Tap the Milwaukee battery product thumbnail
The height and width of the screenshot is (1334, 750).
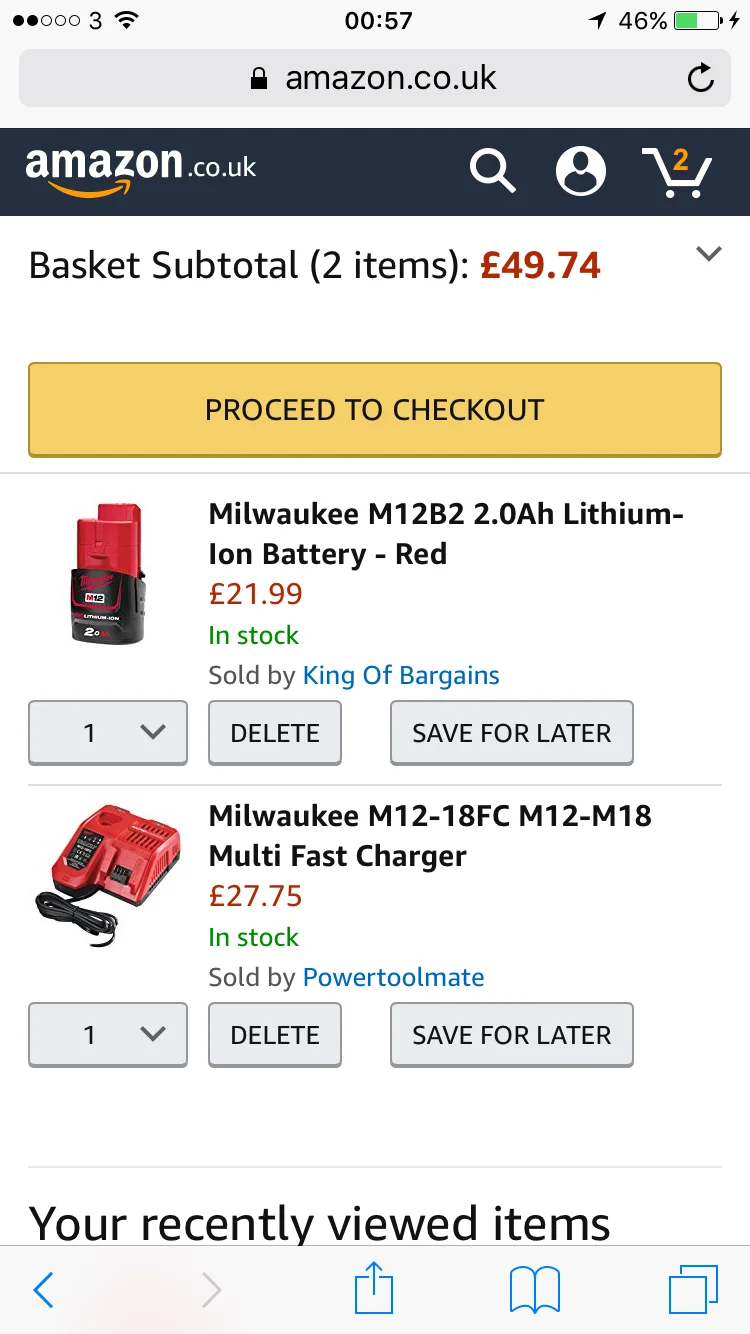(x=109, y=574)
